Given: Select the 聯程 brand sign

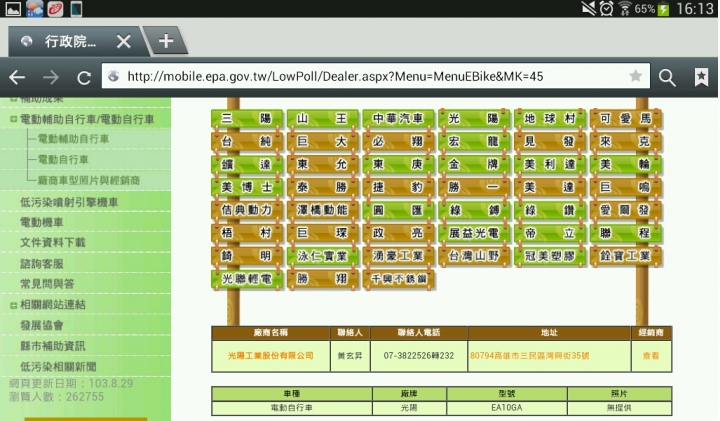Looking at the screenshot, I should [x=625, y=233].
